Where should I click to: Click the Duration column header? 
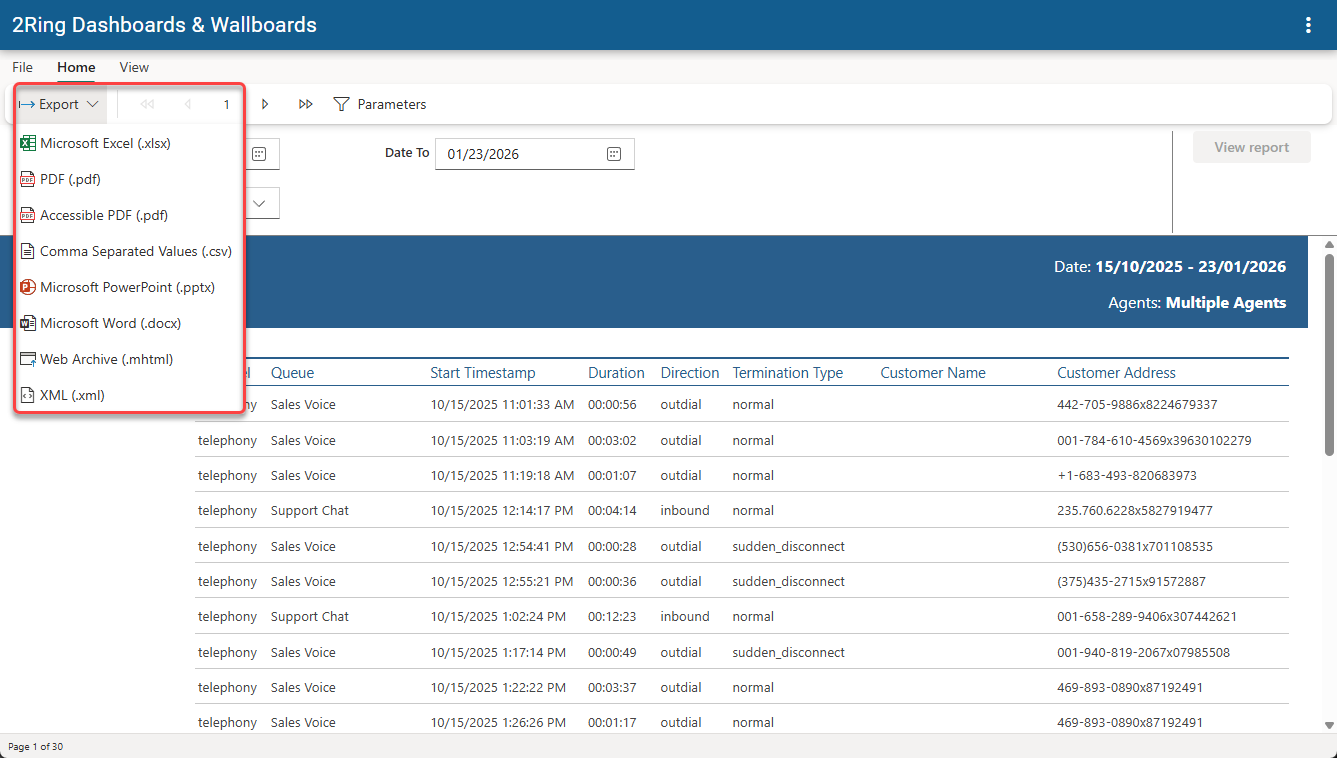[x=616, y=373]
